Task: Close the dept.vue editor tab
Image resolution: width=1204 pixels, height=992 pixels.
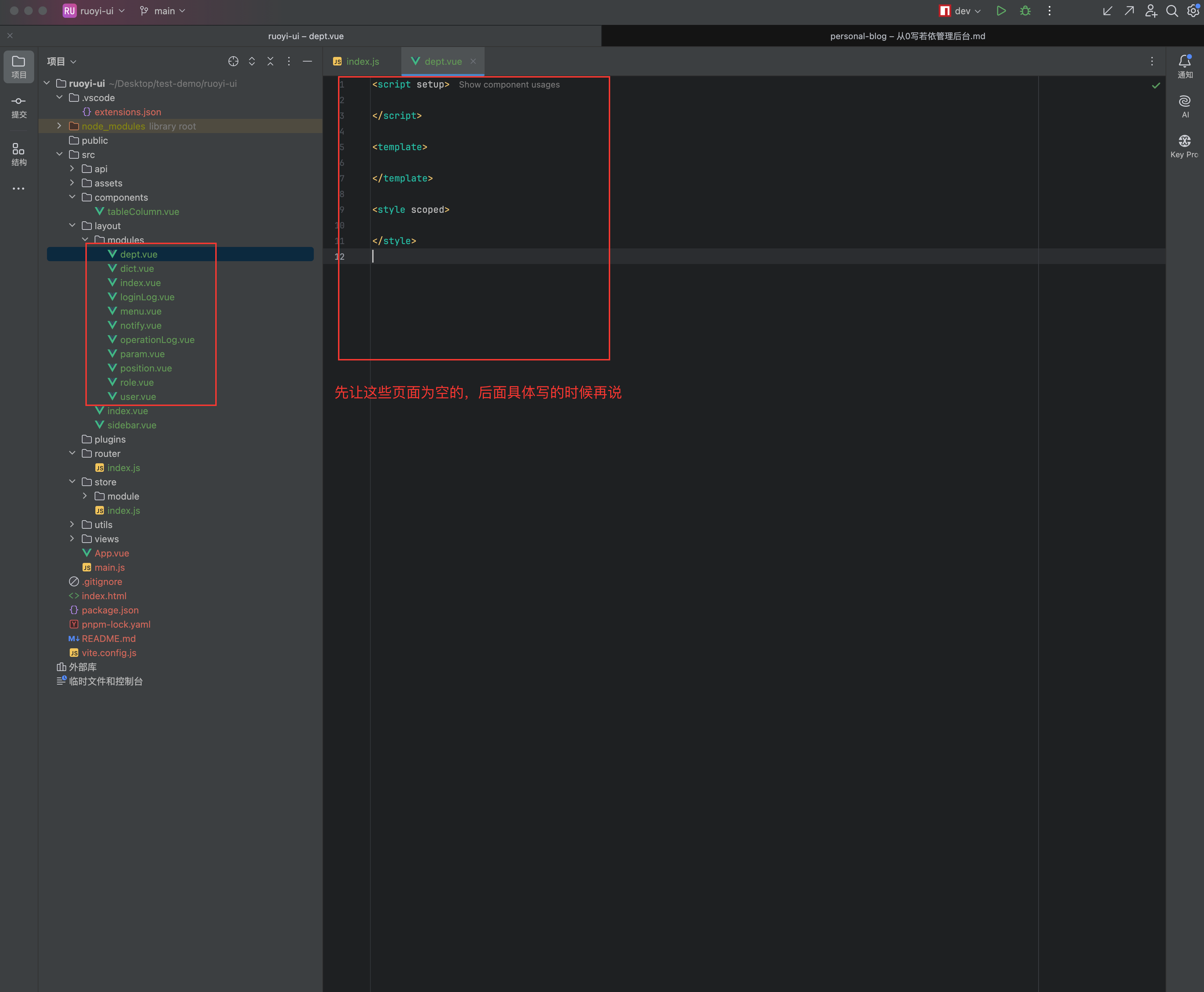Action: point(473,61)
